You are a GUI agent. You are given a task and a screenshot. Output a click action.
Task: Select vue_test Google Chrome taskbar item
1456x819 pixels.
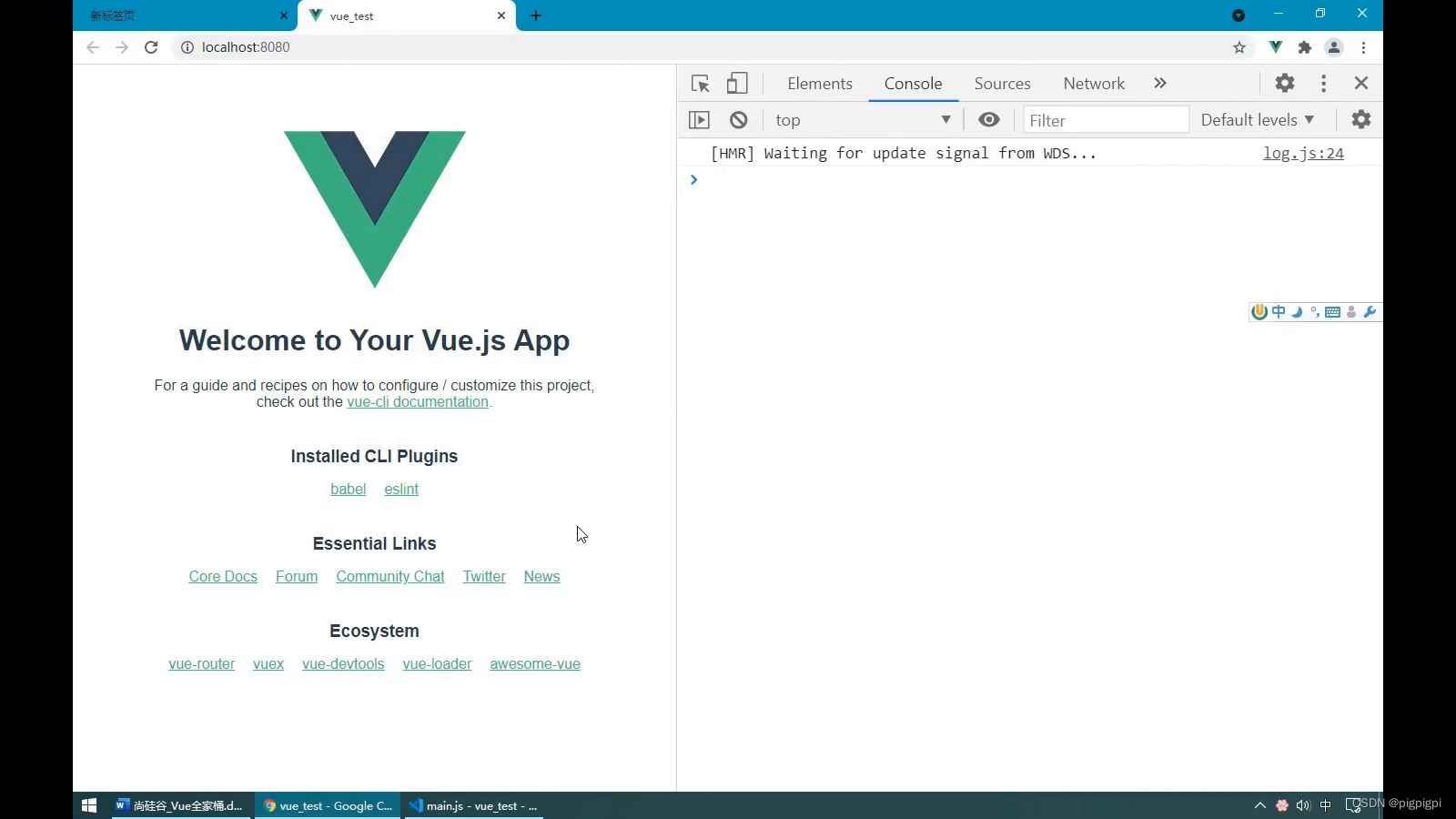tap(328, 805)
